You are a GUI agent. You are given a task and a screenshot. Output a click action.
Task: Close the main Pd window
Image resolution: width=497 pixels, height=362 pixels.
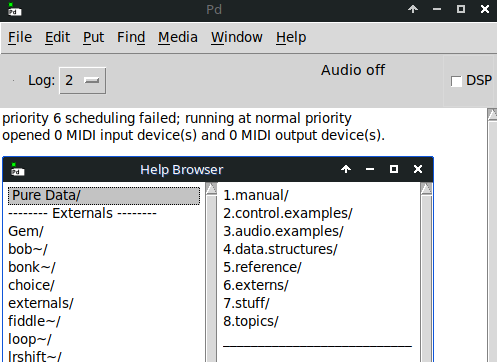[x=485, y=9]
